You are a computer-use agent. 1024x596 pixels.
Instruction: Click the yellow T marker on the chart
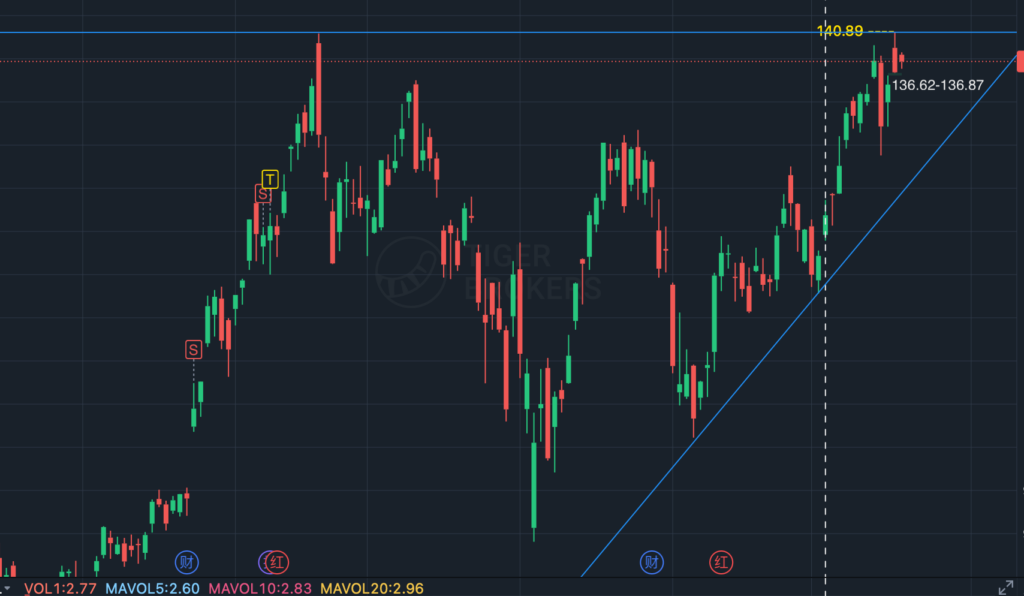point(269,179)
